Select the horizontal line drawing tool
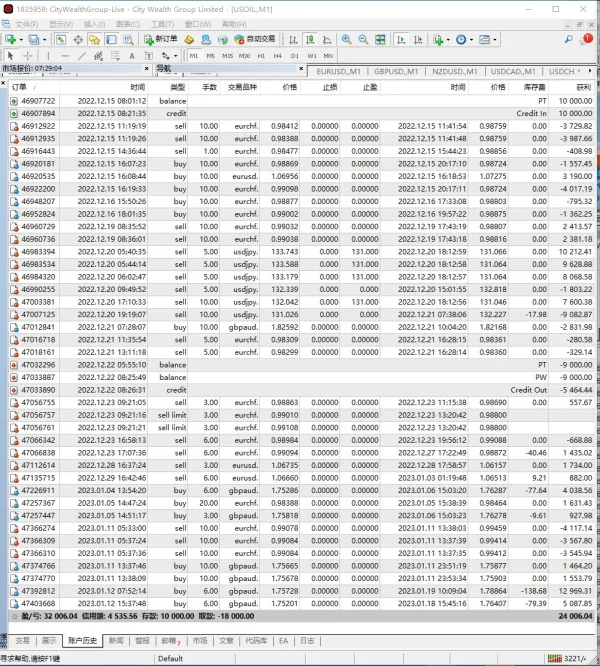600x666 pixels. coord(65,56)
